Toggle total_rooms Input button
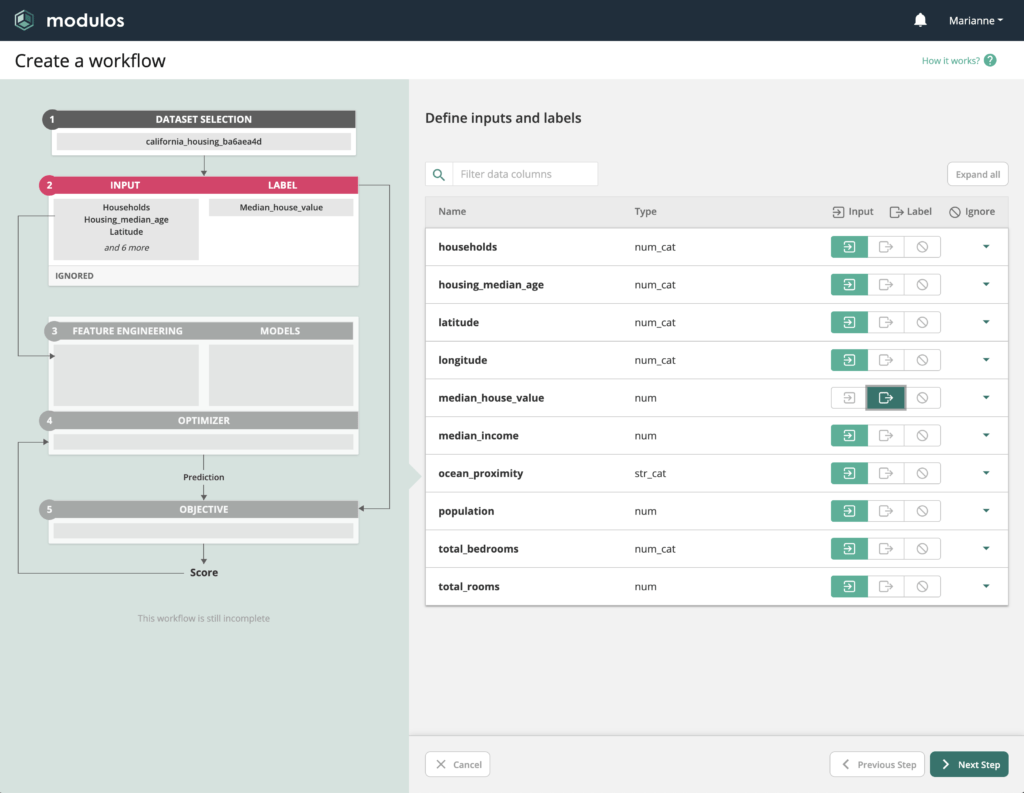The image size is (1024, 793). pyautogui.click(x=849, y=587)
